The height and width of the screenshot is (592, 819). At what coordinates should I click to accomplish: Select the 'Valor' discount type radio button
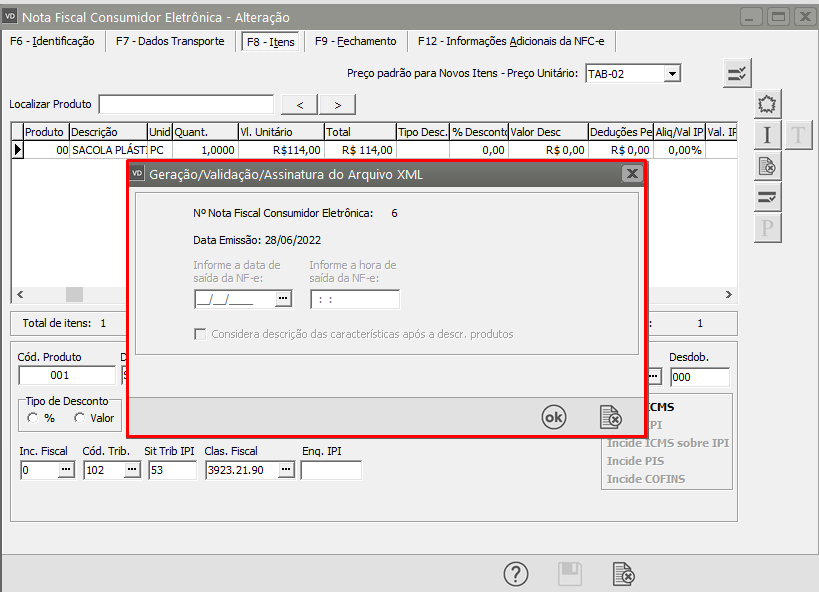pyautogui.click(x=80, y=418)
